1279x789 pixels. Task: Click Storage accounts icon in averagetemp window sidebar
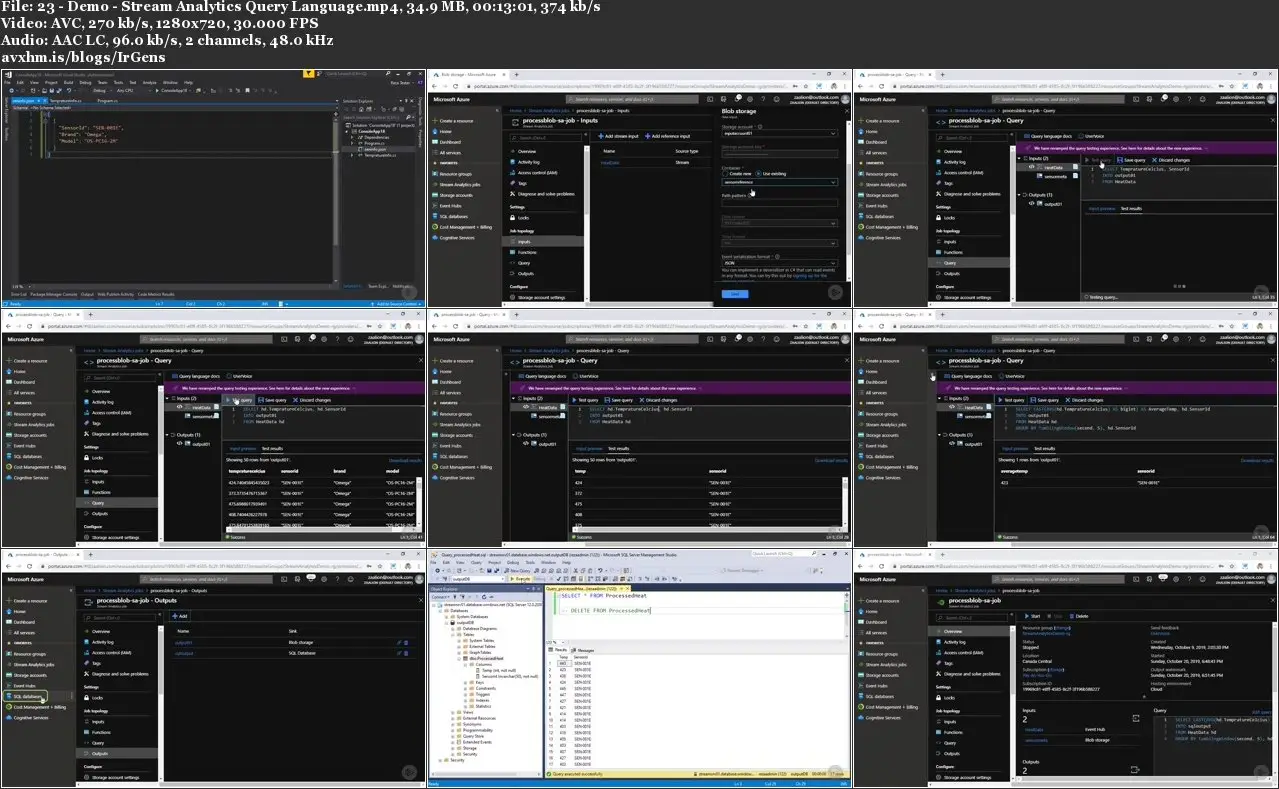pos(860,435)
